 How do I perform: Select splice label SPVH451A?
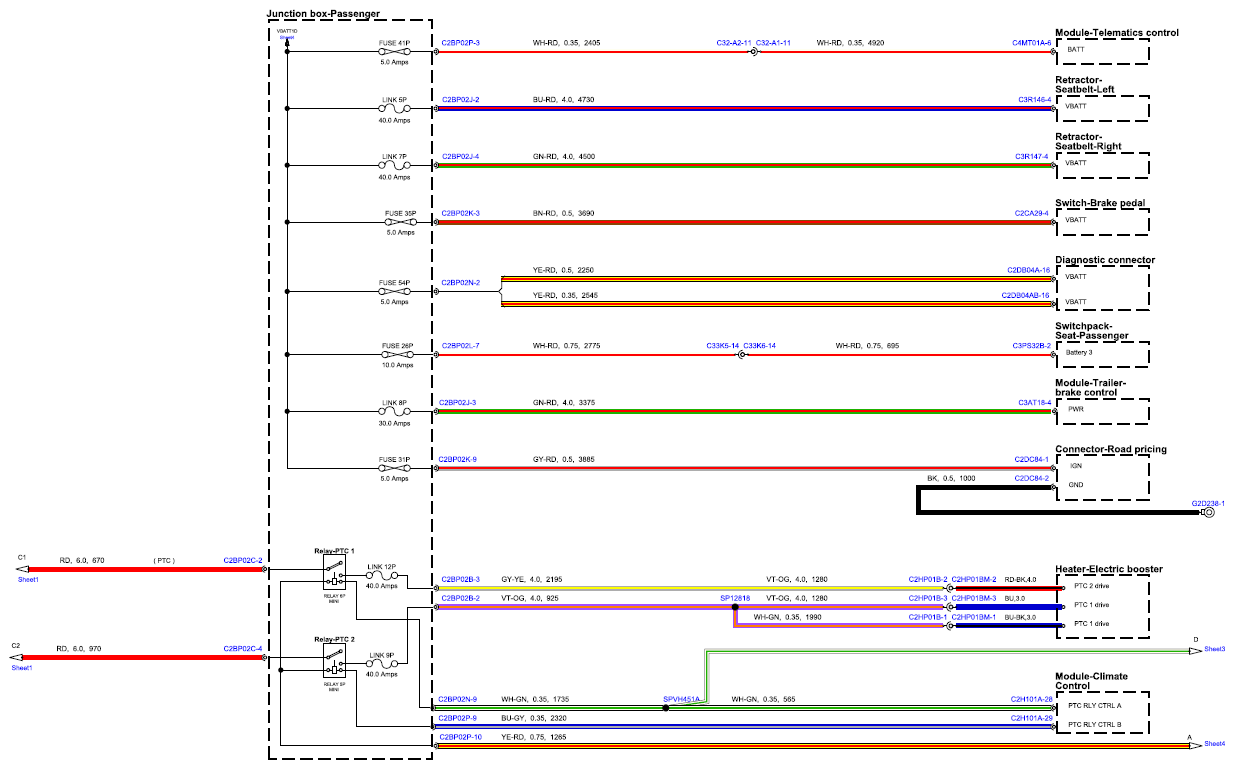pyautogui.click(x=682, y=699)
